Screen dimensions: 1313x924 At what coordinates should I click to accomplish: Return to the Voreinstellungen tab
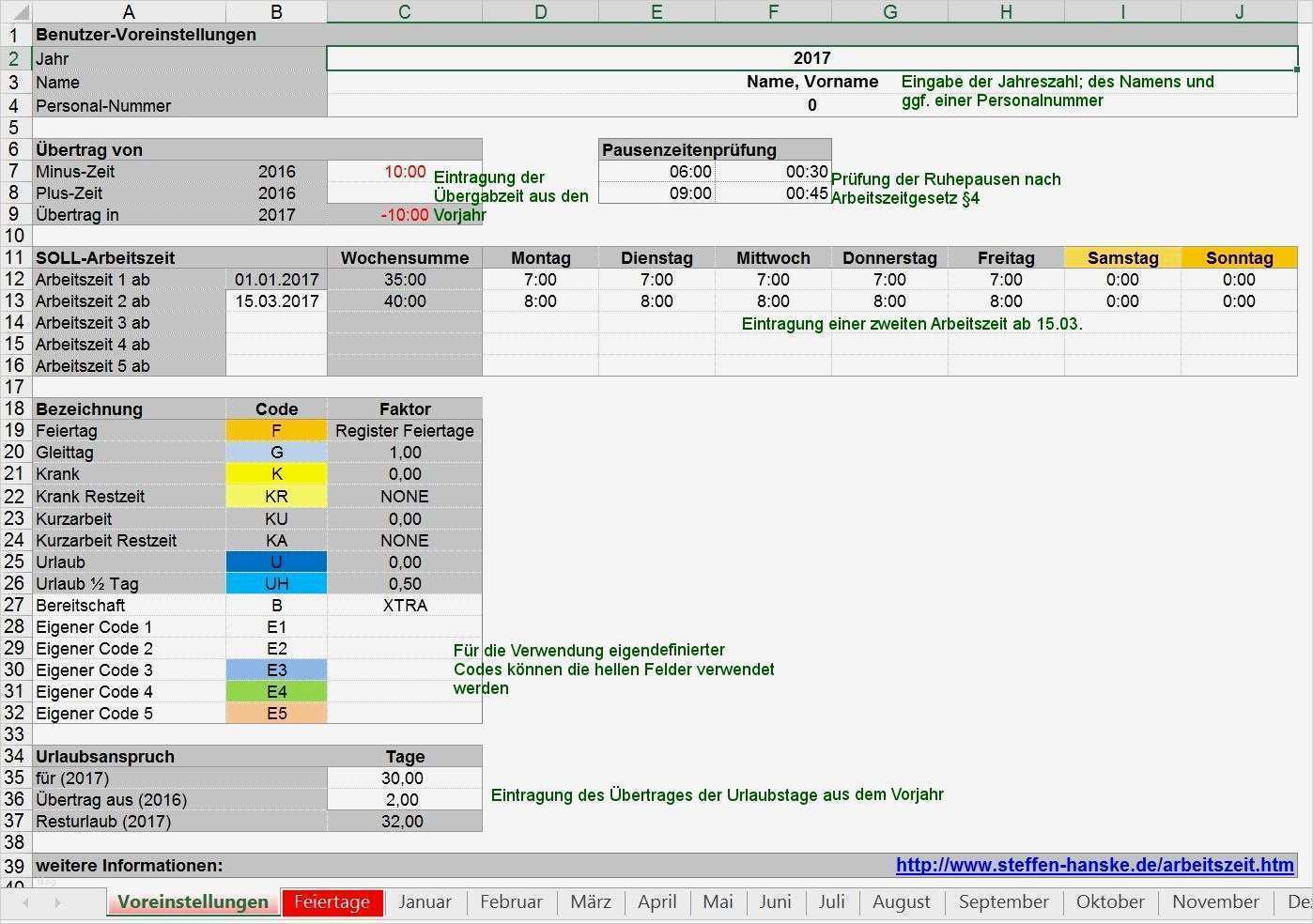[x=192, y=901]
